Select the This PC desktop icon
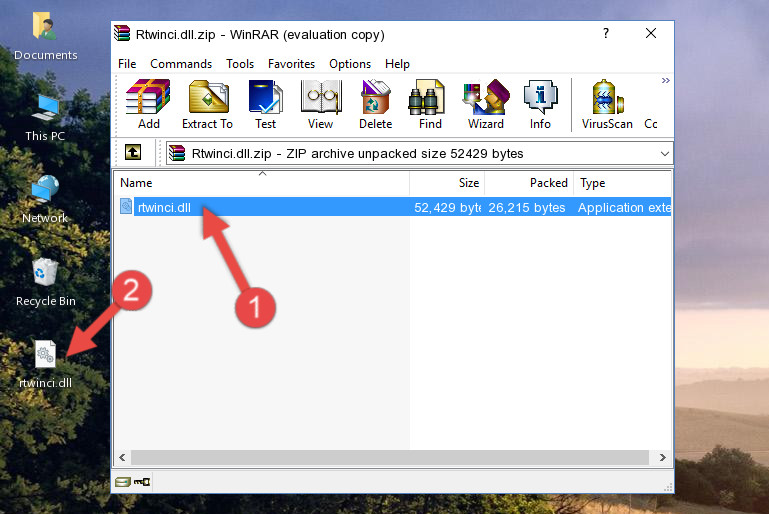 tap(45, 118)
